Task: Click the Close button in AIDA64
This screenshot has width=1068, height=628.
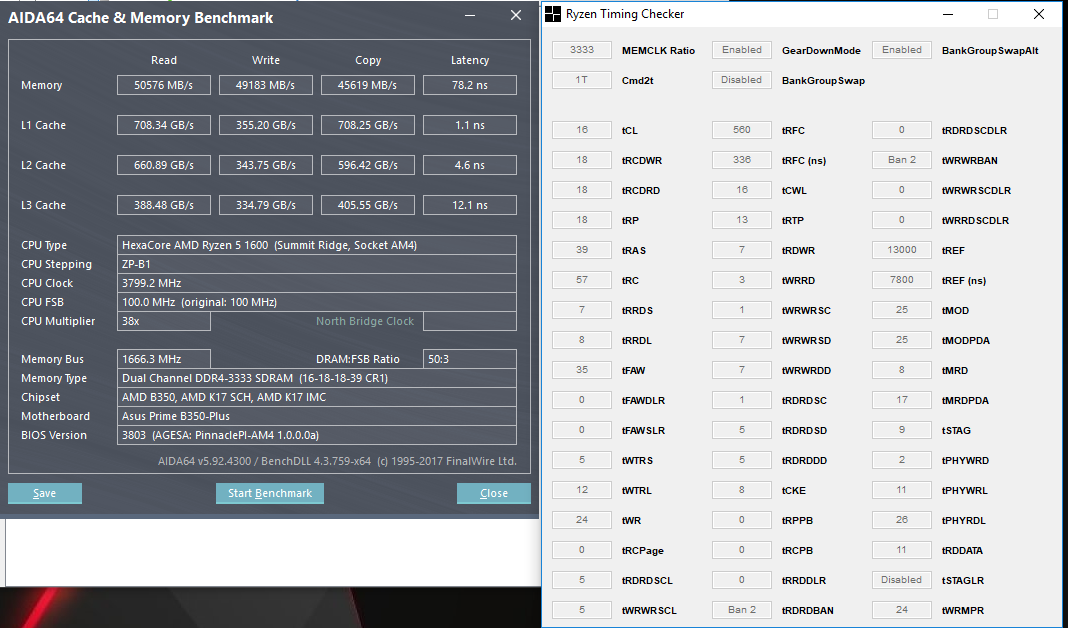Action: coord(494,493)
